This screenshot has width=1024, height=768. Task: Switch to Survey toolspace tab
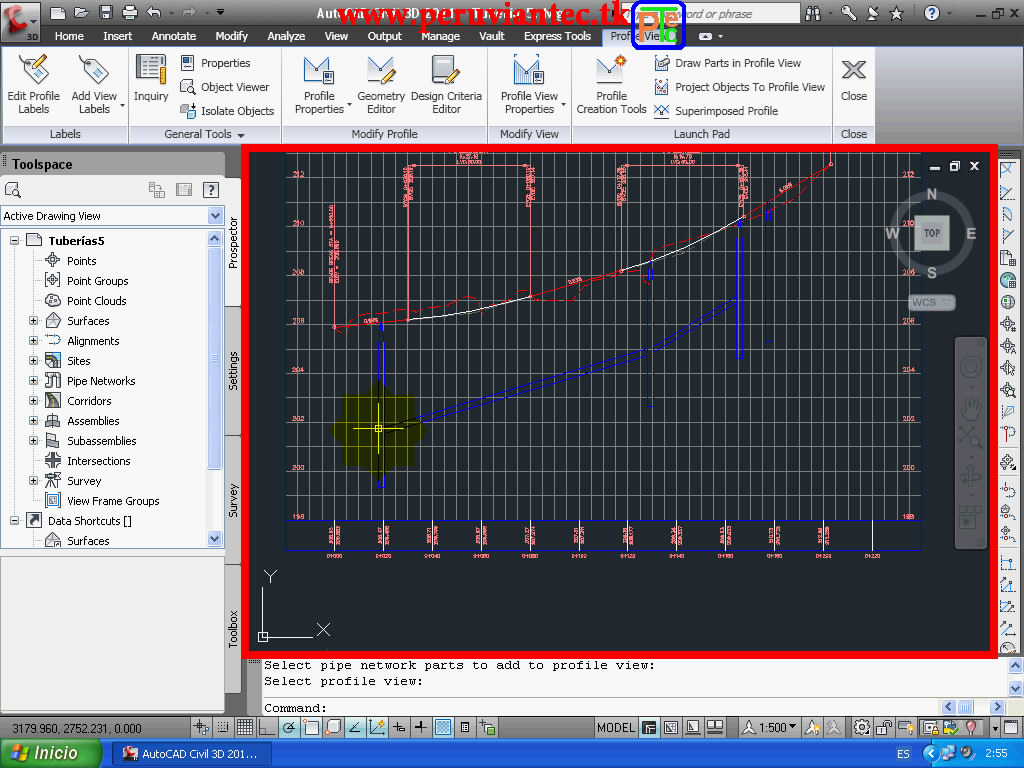point(233,500)
